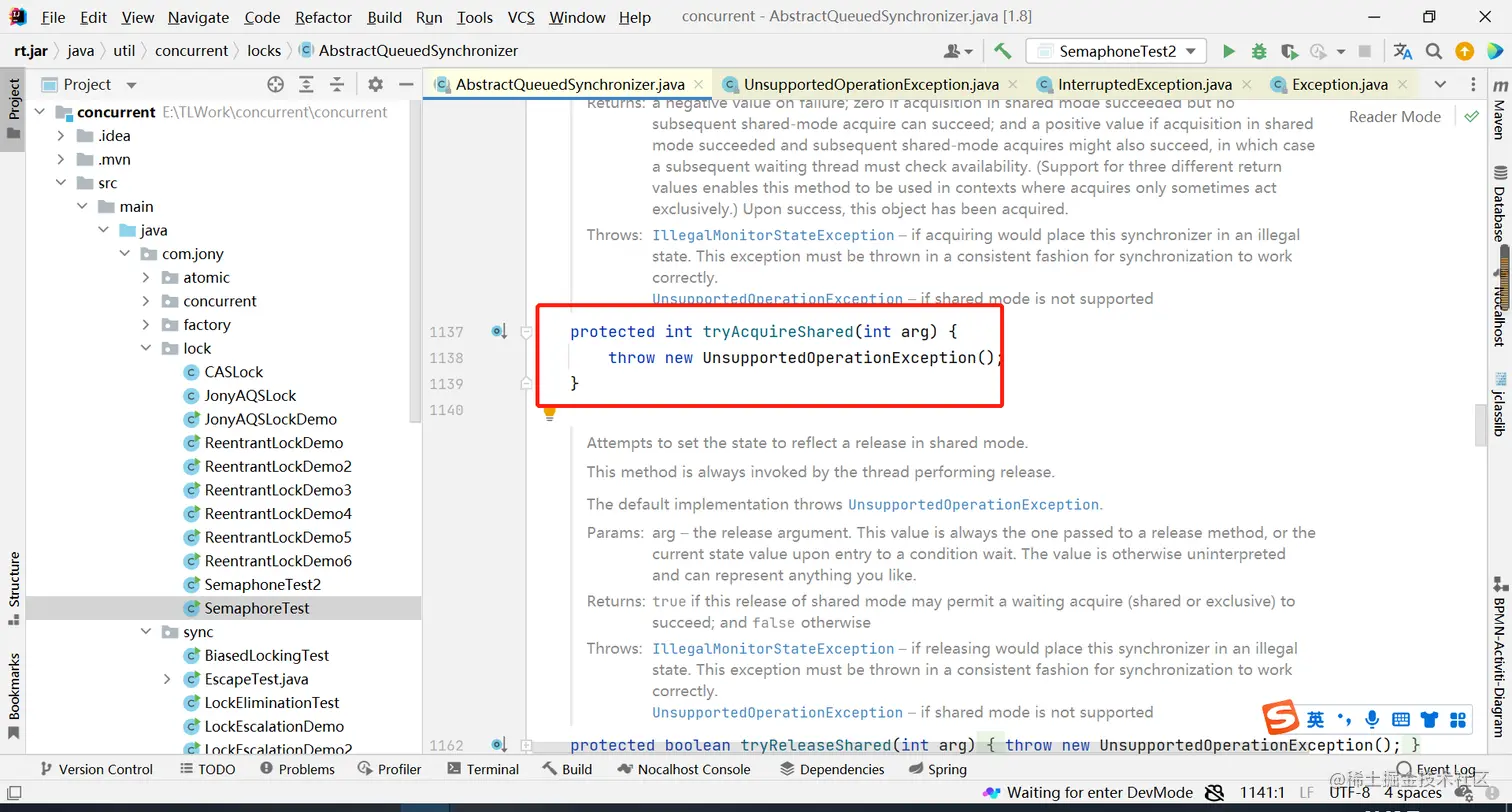
Task: Click the Build Project hammer icon
Action: pos(1002,51)
